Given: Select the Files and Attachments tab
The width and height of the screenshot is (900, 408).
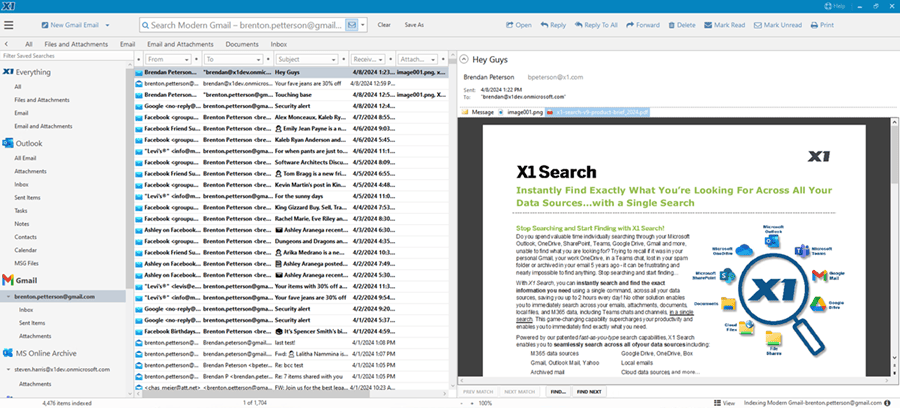Looking at the screenshot, I should click(76, 44).
